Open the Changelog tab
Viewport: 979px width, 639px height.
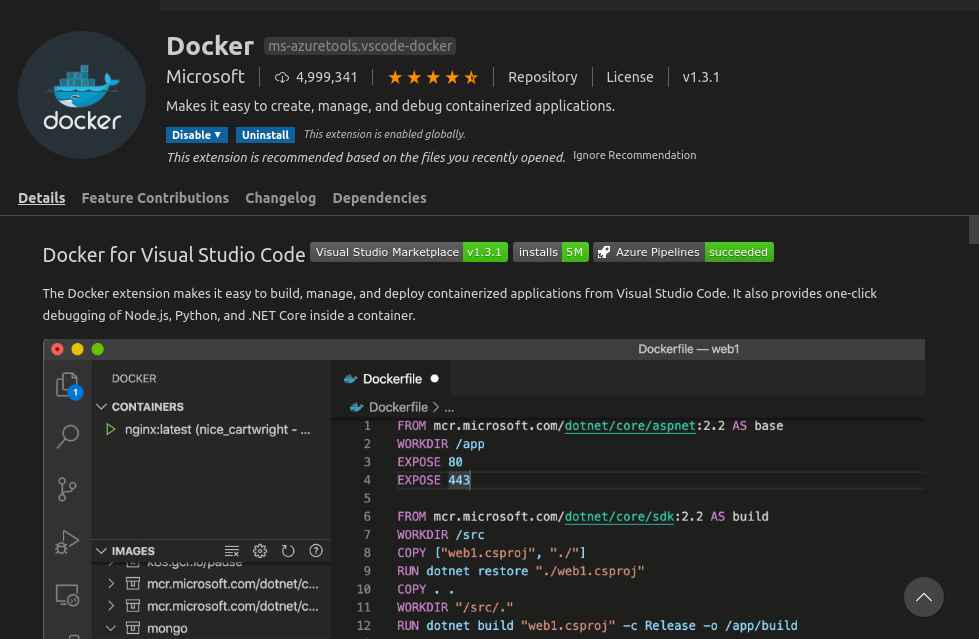coord(280,198)
